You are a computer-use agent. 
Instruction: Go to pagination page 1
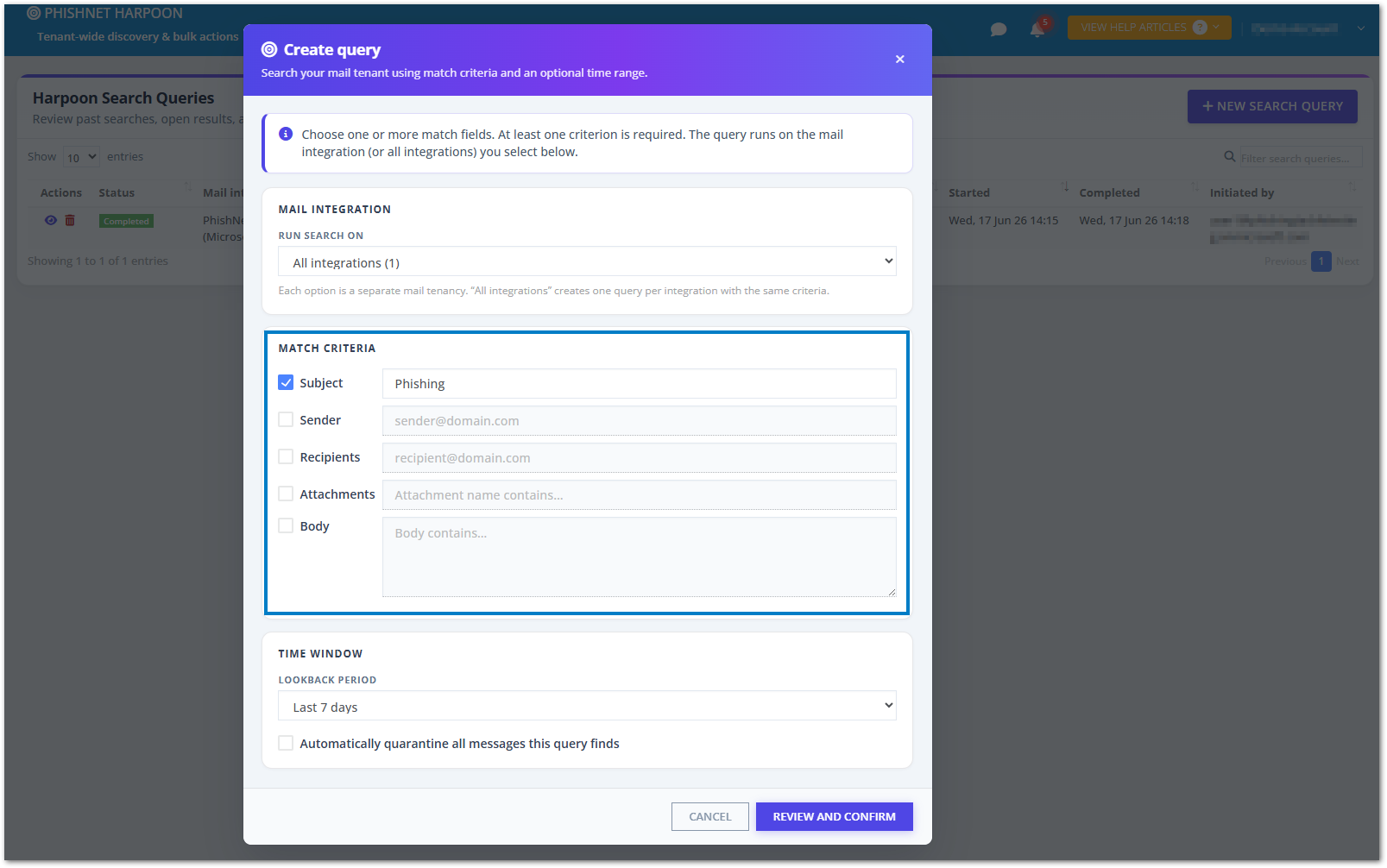point(1321,261)
